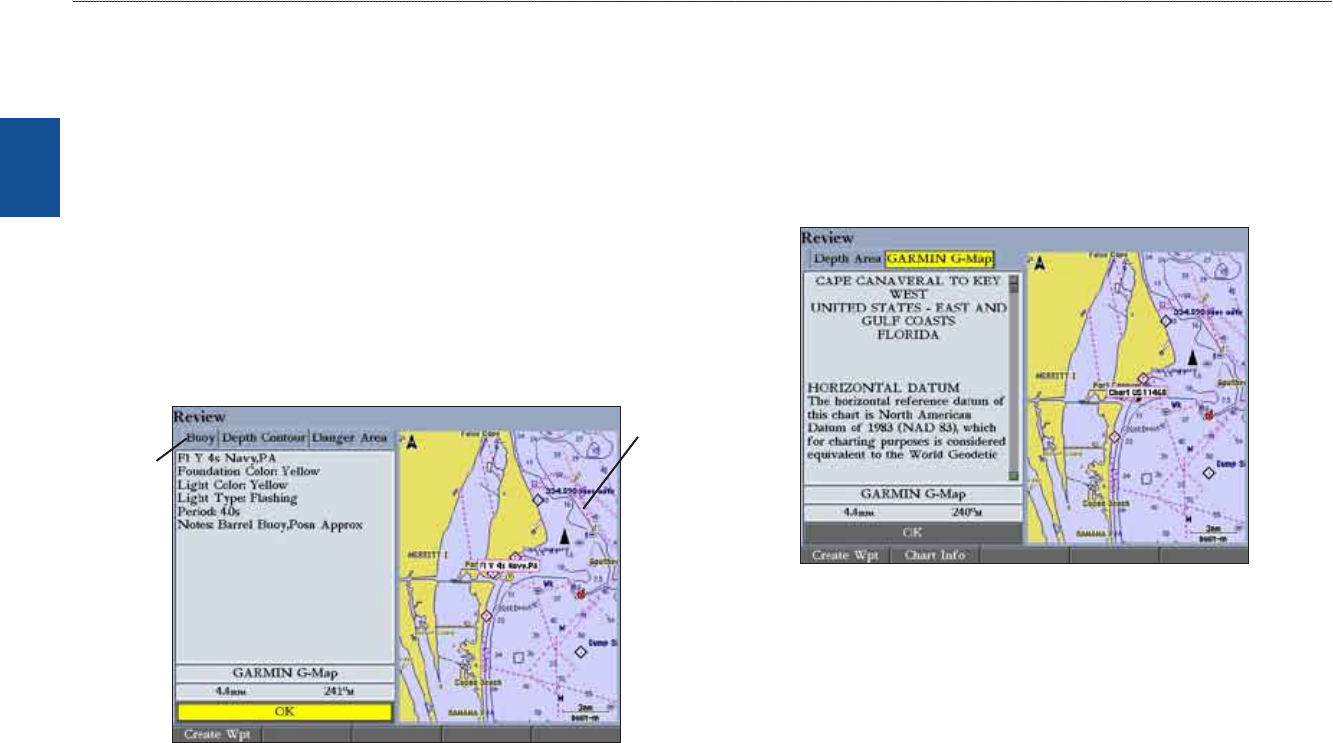Screen dimensions: 1333x743
Task: Click scroll down arrow in chart notes
Action: (1013, 476)
